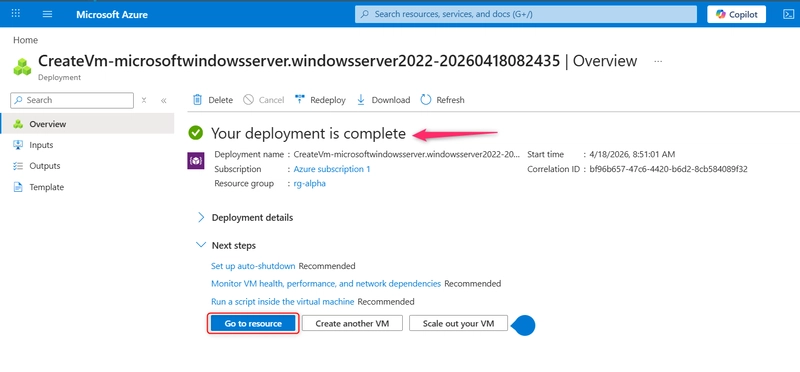Click the Go to resource button

point(253,324)
